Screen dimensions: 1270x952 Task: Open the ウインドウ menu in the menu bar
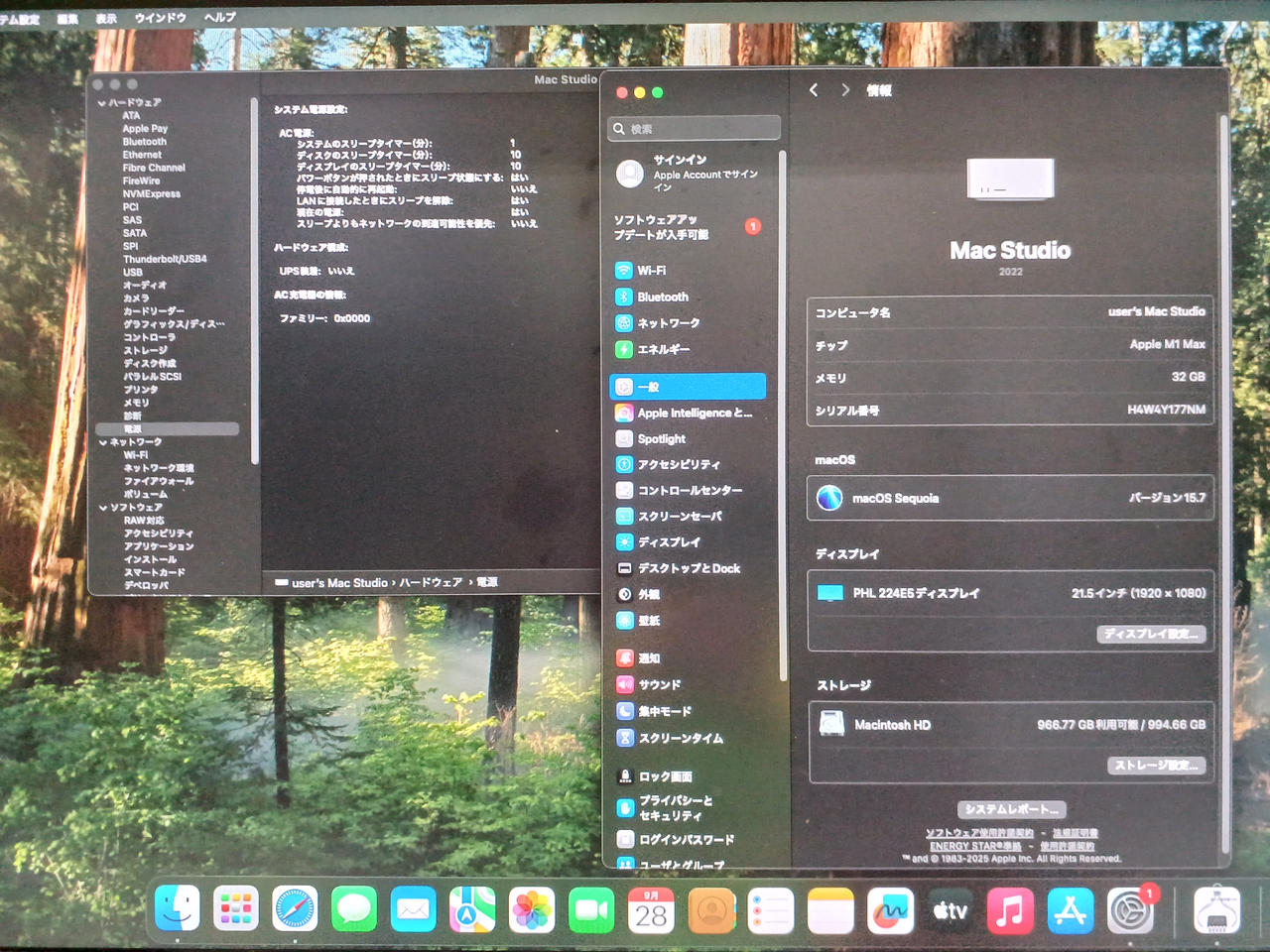coord(160,18)
